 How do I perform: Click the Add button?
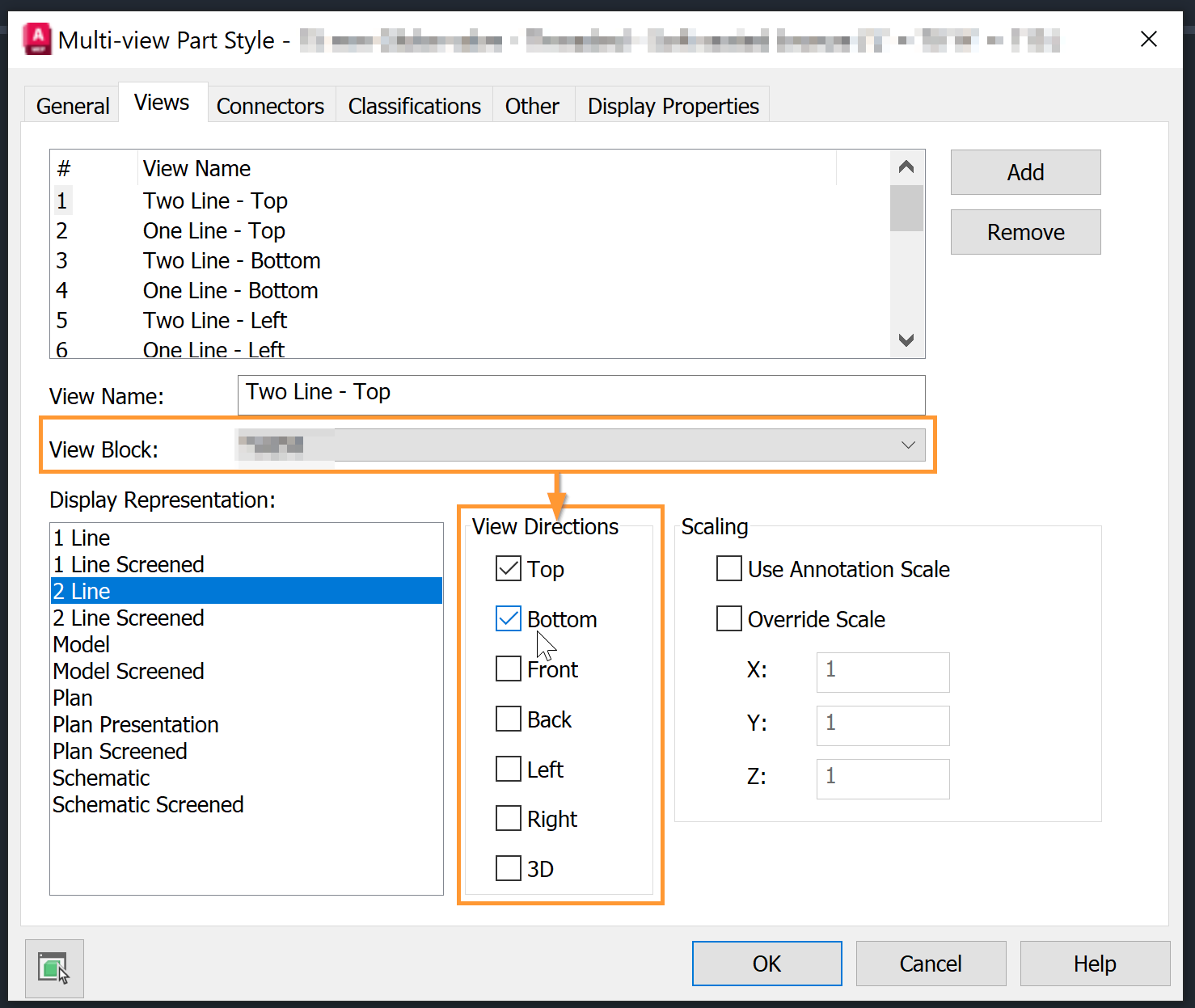tap(1025, 172)
